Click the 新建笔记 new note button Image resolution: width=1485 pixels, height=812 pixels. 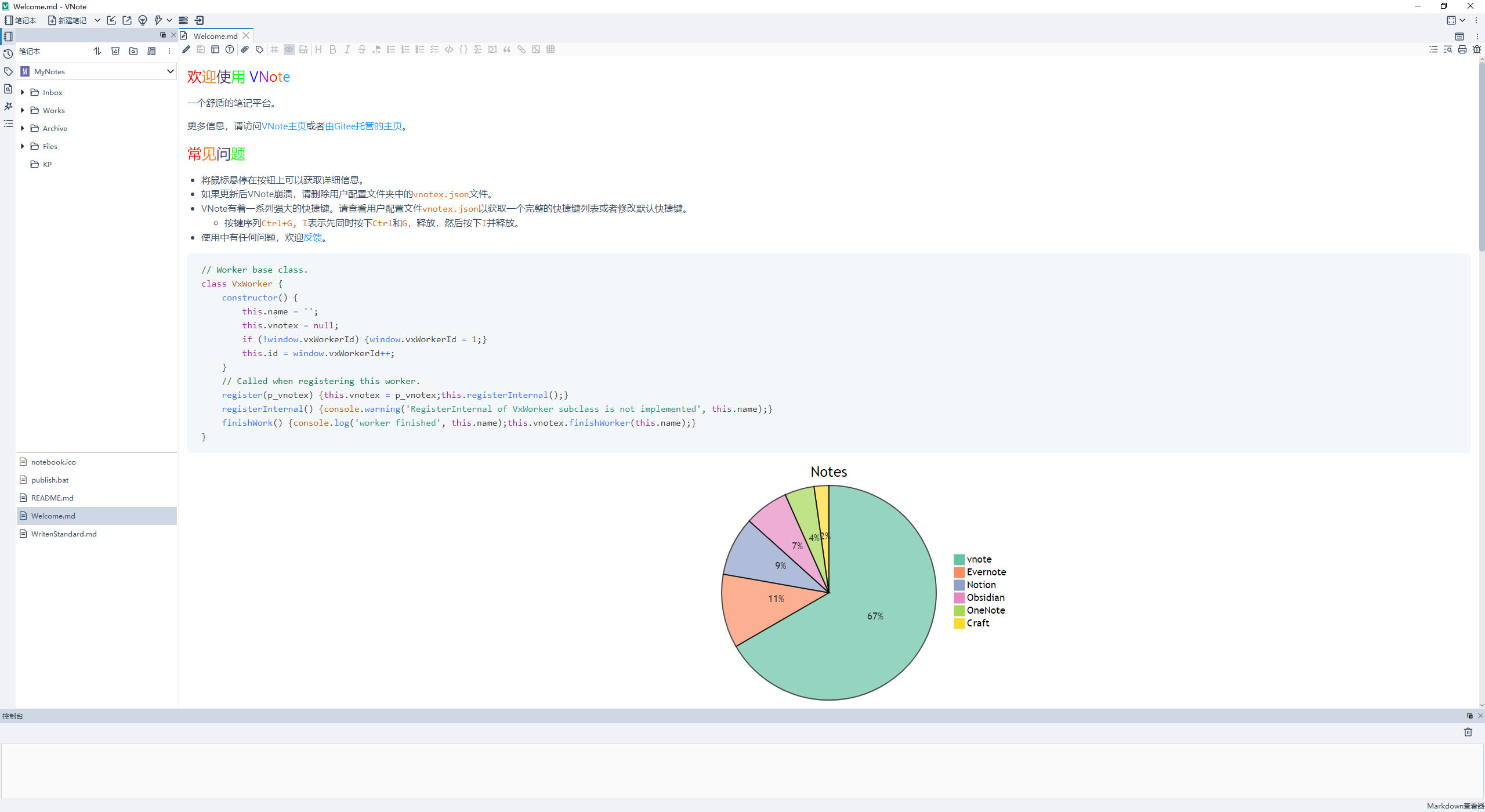pyautogui.click(x=67, y=20)
